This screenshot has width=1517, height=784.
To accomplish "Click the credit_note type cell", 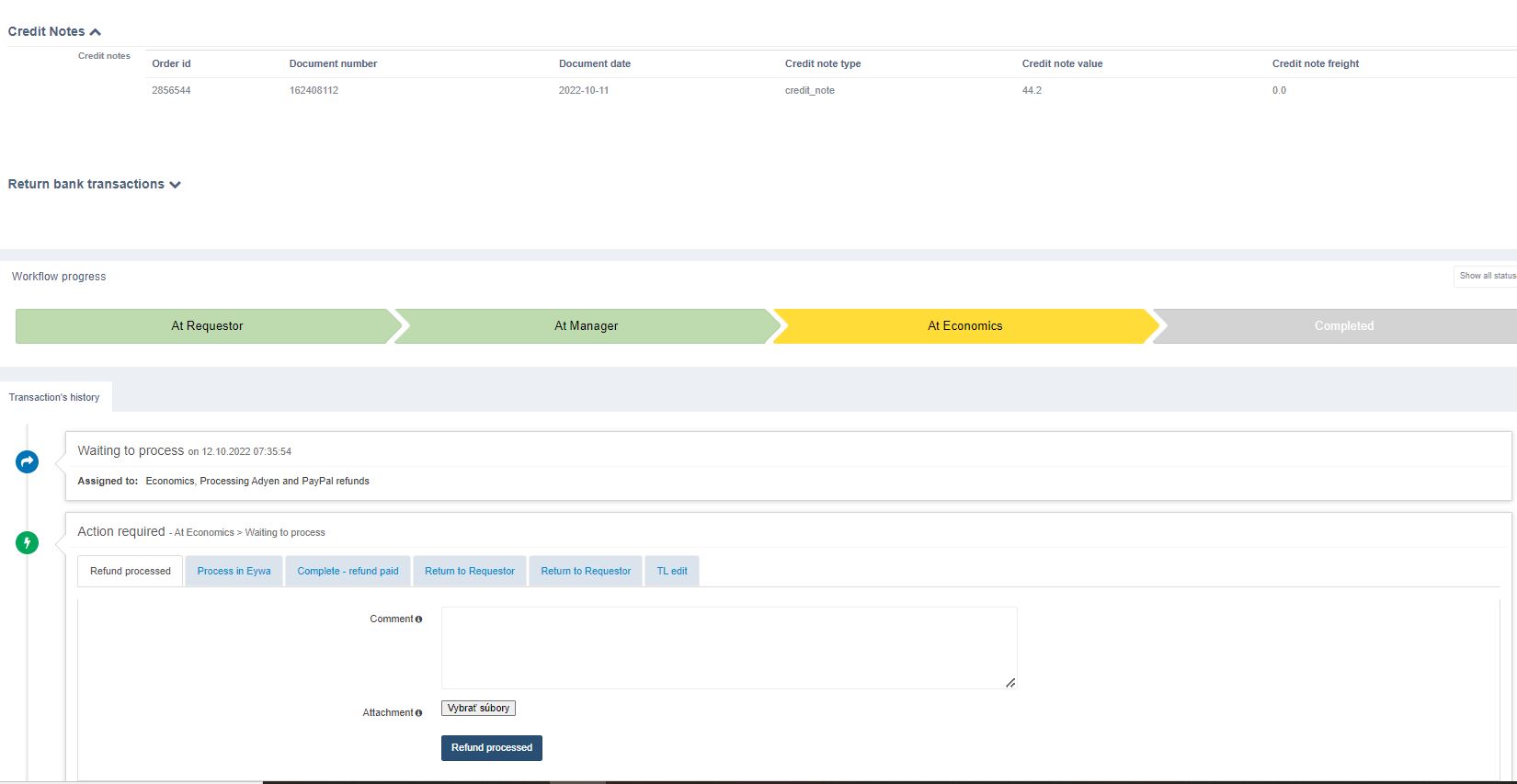I will point(810,90).
